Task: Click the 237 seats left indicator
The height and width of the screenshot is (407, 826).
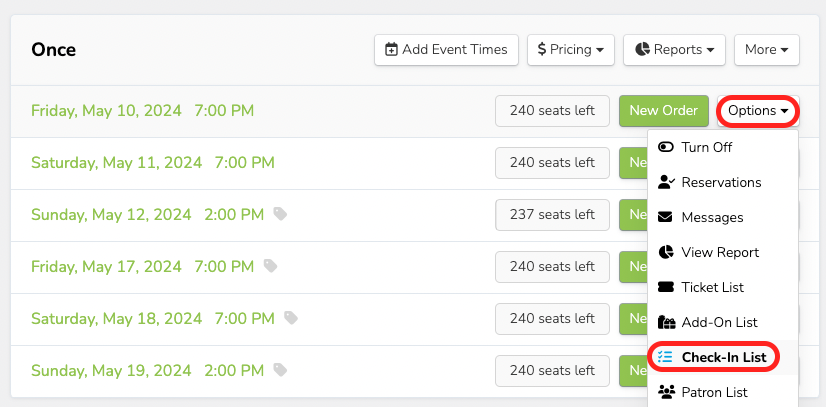Action: (x=552, y=215)
